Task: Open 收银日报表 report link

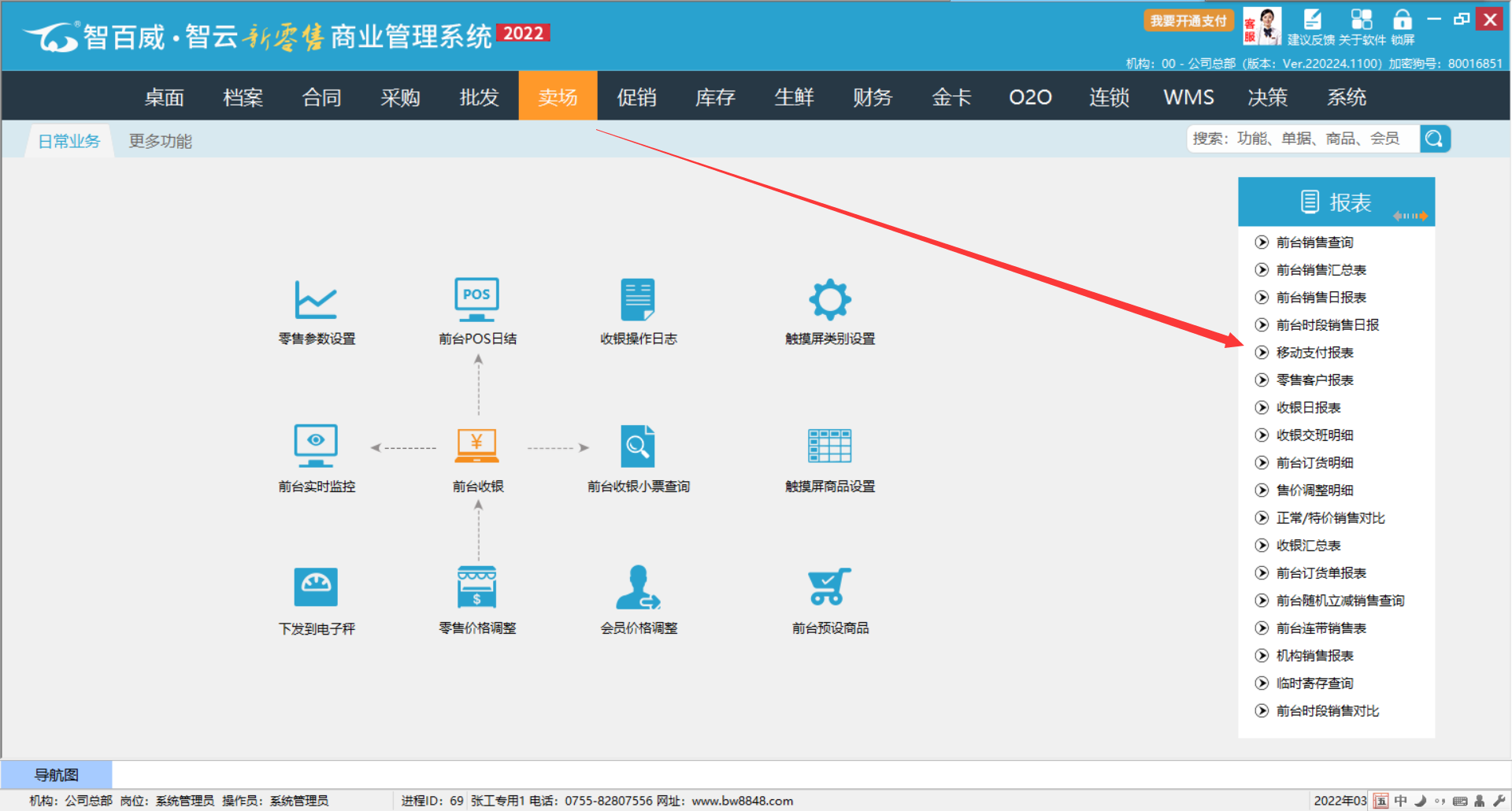Action: pos(1308,408)
